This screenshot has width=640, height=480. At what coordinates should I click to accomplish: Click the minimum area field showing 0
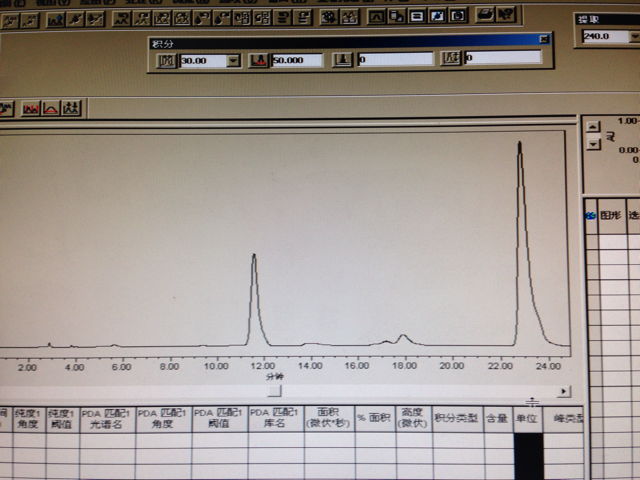pyautogui.click(x=395, y=59)
